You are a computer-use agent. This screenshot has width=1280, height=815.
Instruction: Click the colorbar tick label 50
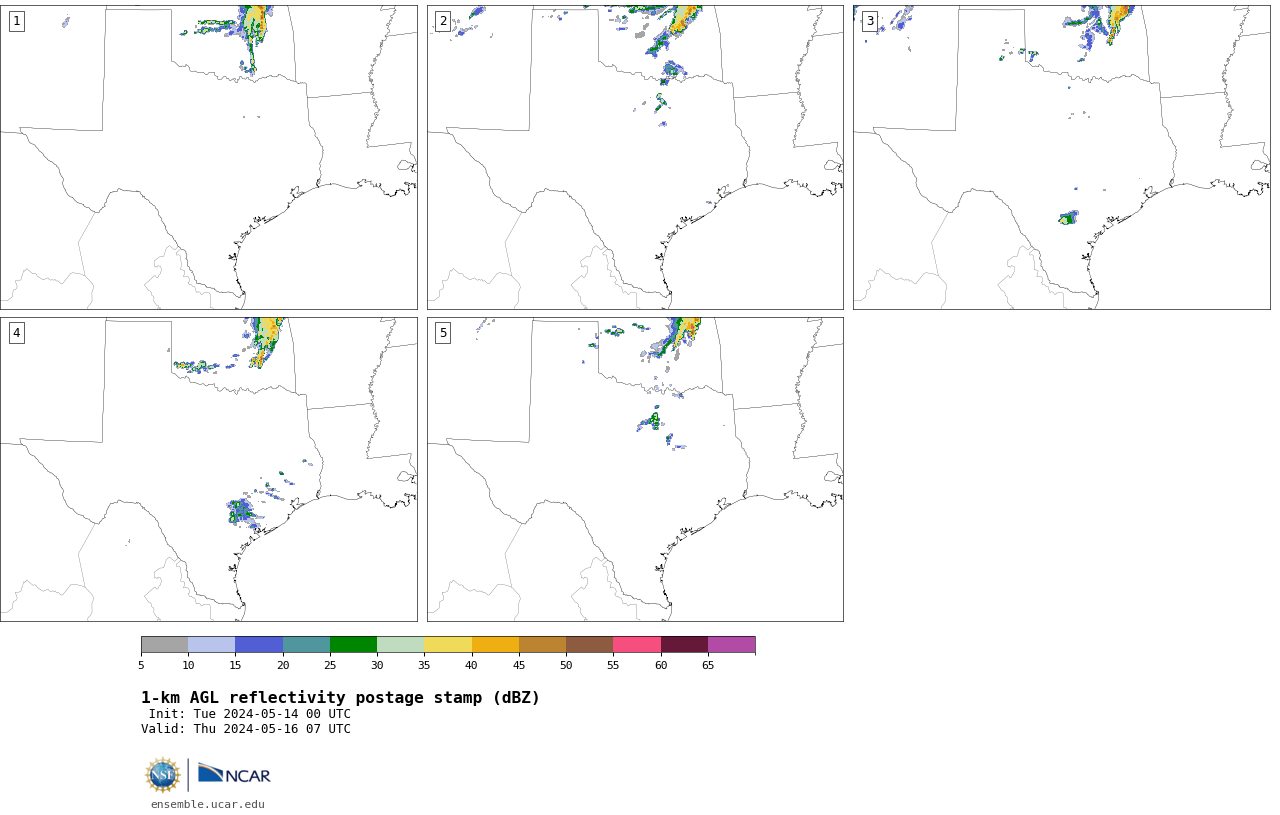point(566,665)
